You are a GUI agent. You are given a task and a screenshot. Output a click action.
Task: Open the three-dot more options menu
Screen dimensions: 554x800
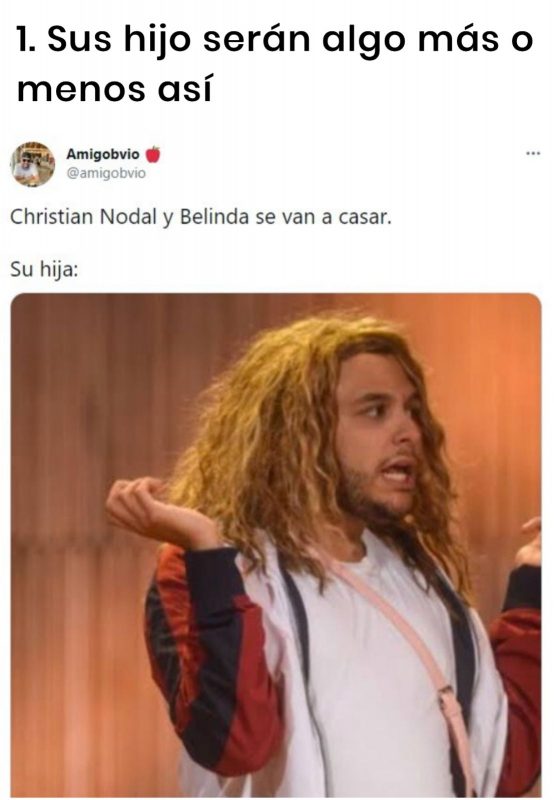[533, 153]
